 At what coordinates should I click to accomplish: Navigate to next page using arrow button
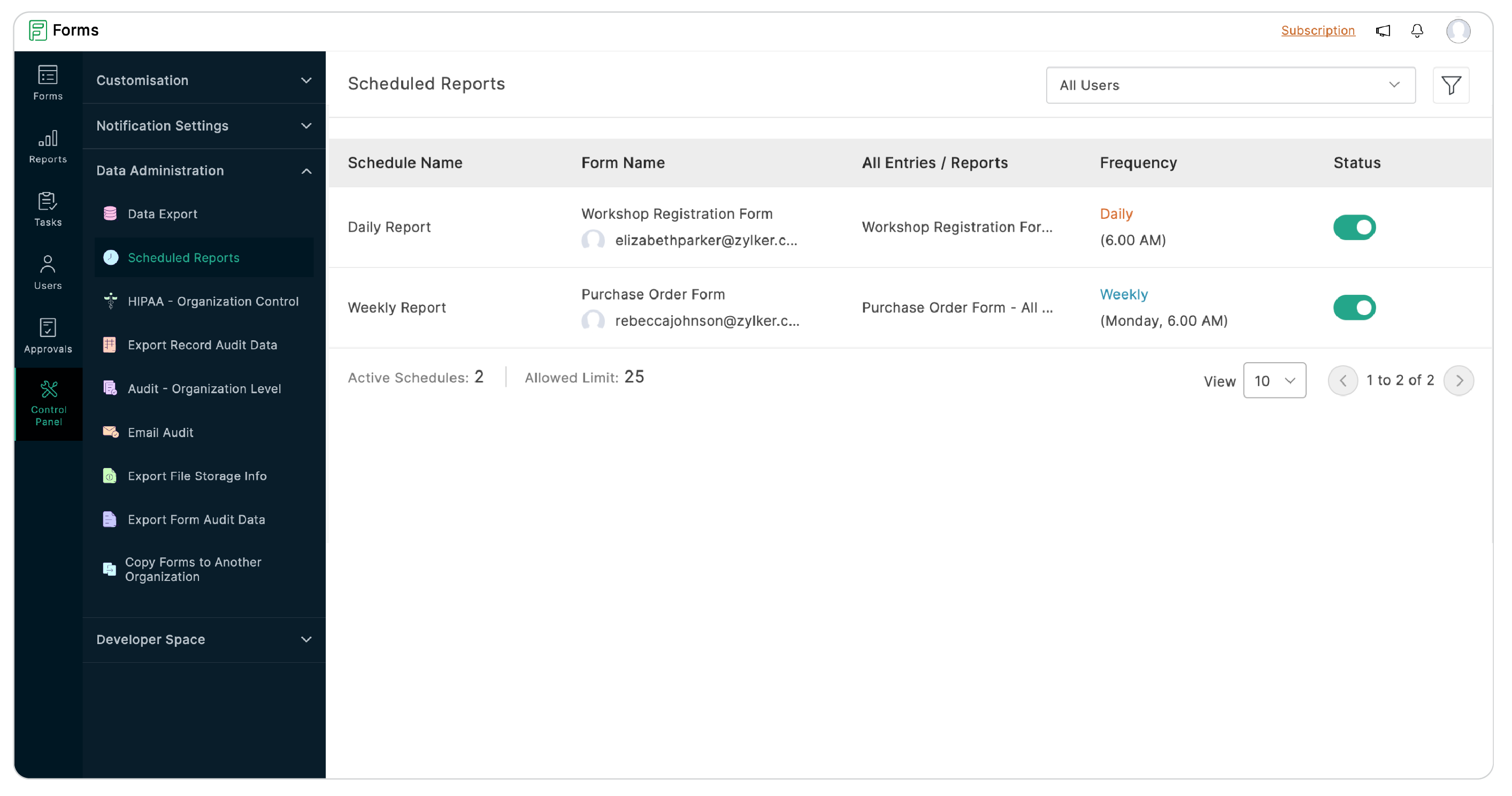click(1460, 379)
